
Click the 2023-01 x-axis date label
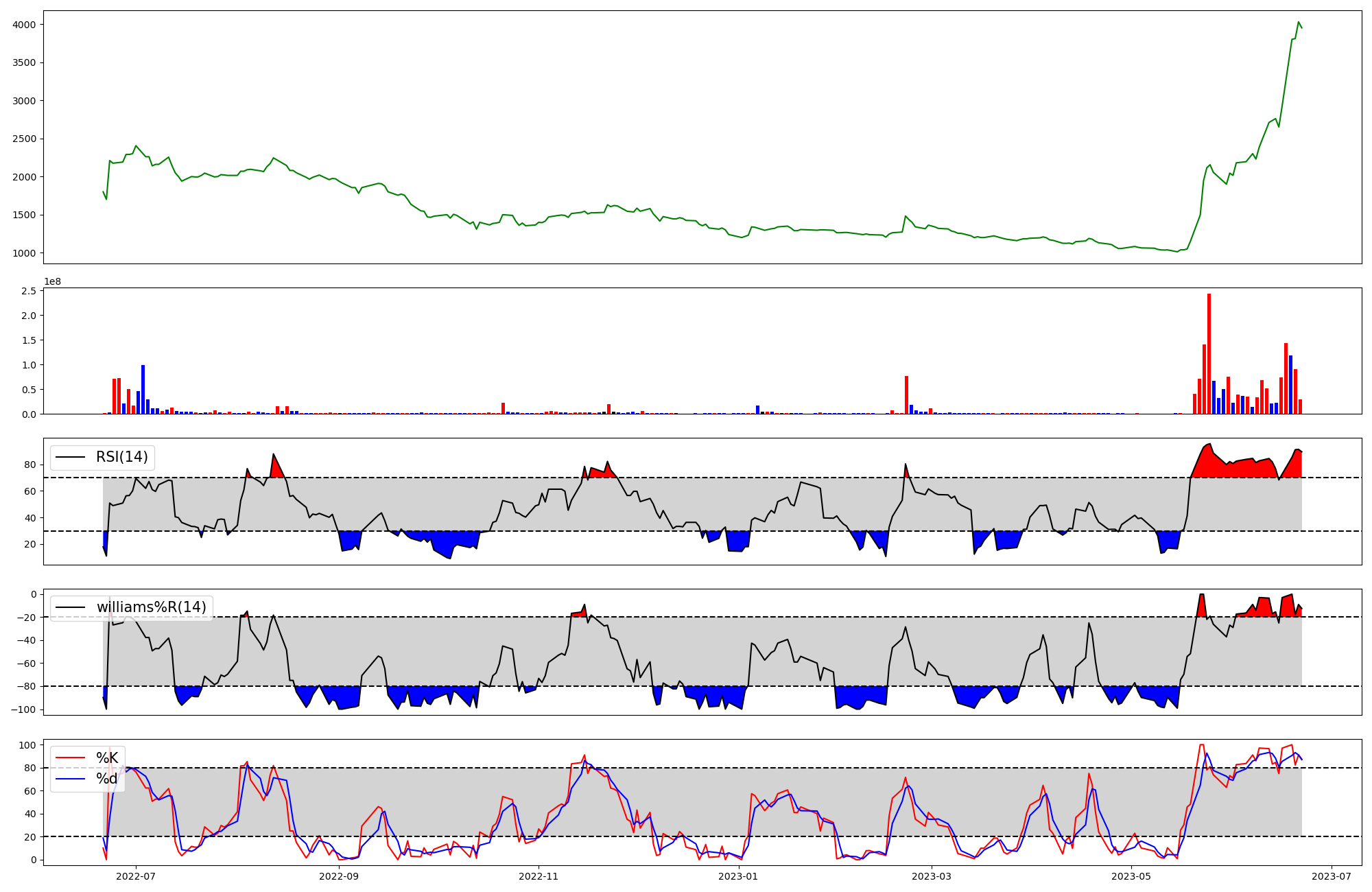point(738,876)
